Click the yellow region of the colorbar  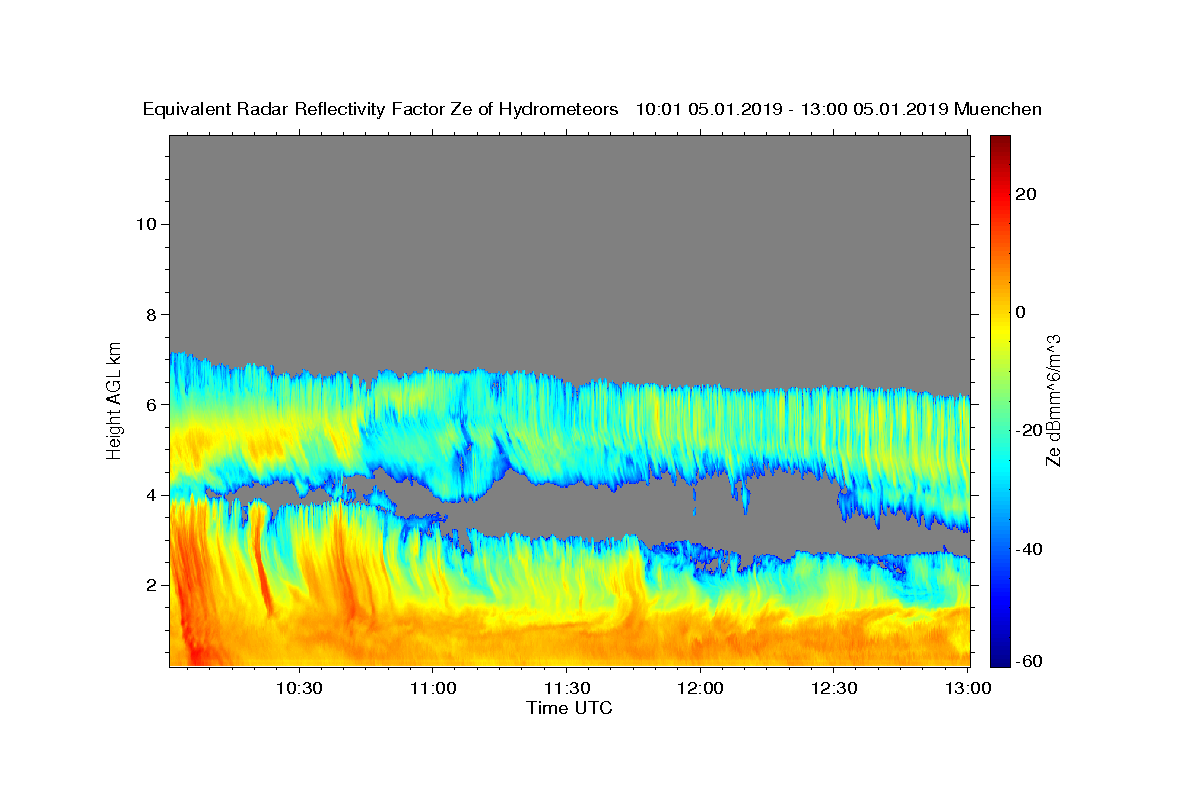click(1000, 330)
